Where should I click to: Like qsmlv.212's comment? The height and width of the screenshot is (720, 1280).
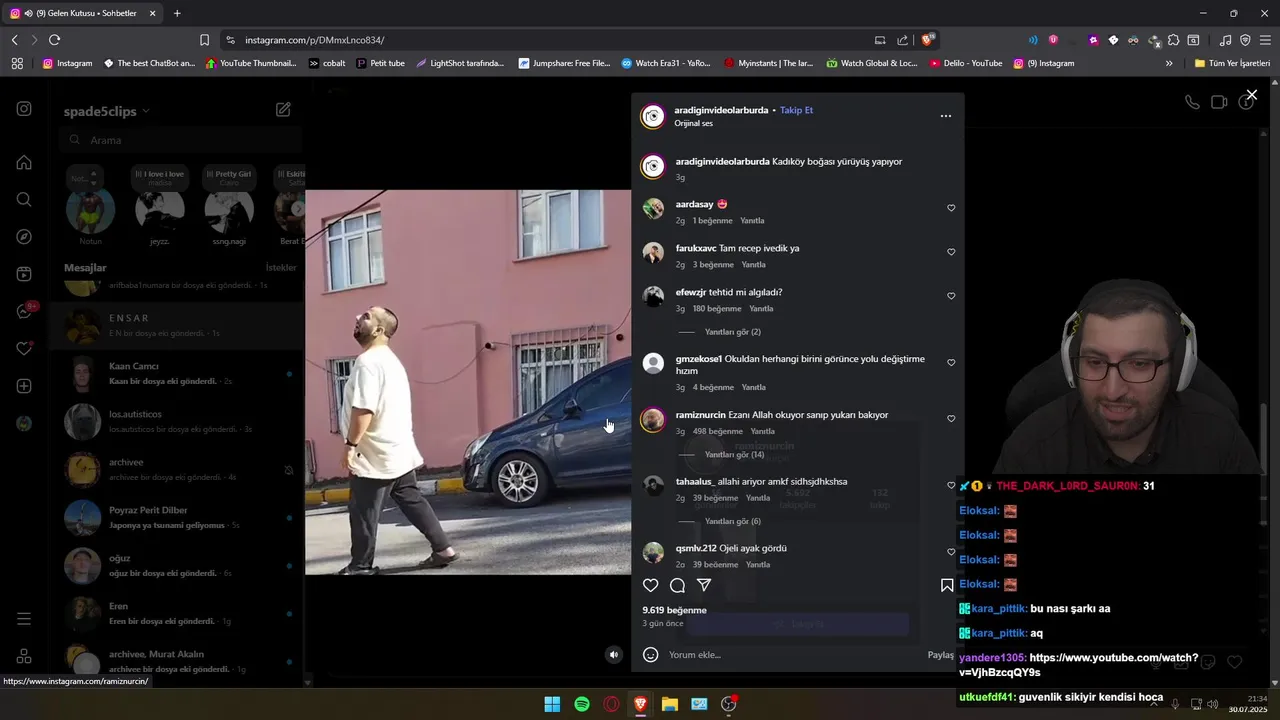951,552
